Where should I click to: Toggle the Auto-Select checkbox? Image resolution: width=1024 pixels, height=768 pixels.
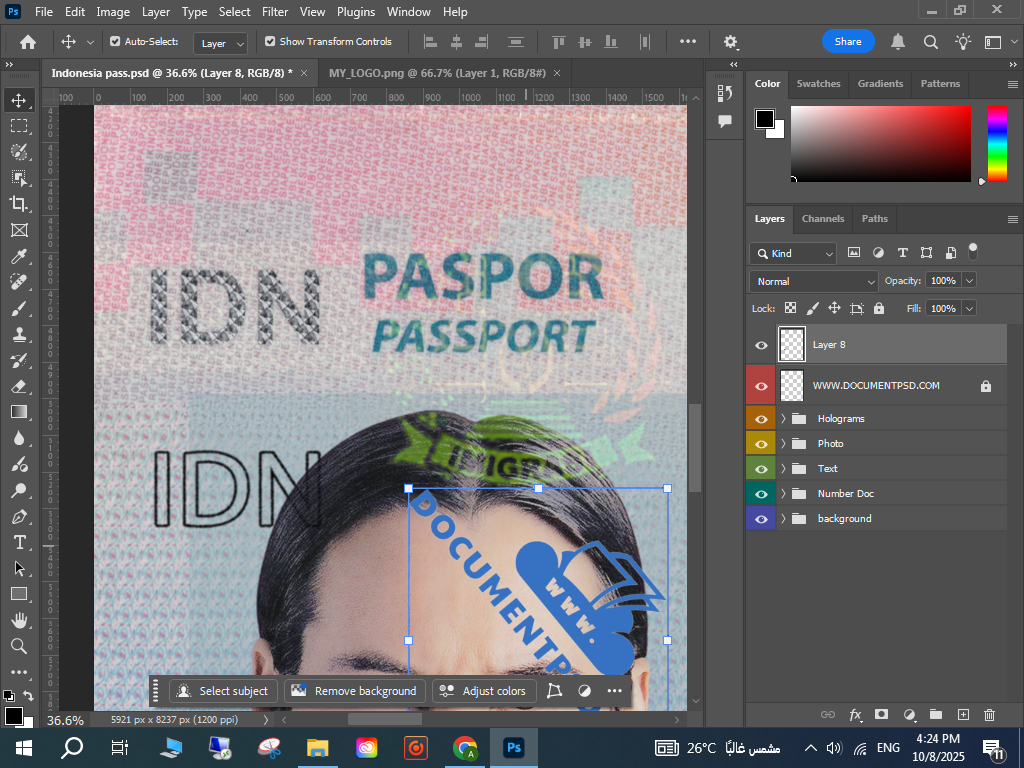115,42
